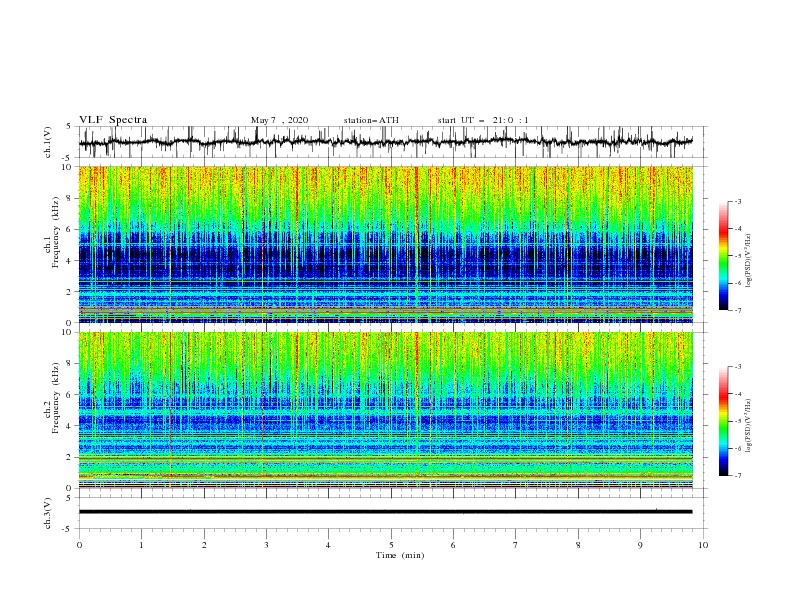Click the ch.1 spectrogram panel
Viewport: 792px width, 612px height.
tap(386, 244)
